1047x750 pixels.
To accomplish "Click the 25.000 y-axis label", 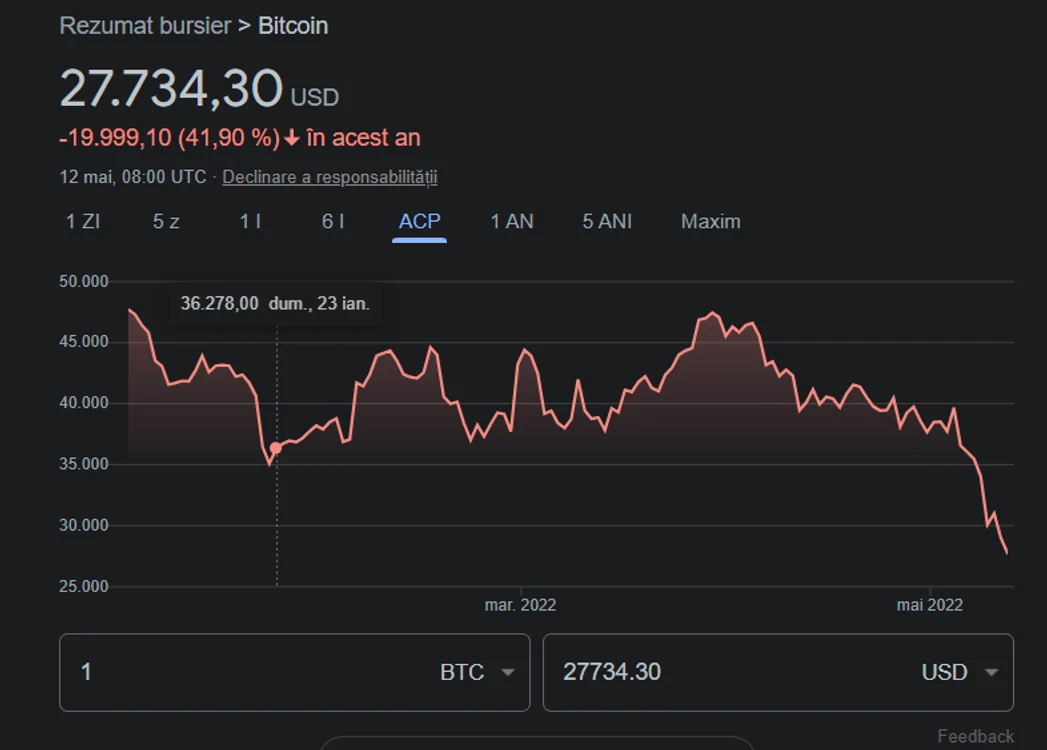I will [83, 586].
